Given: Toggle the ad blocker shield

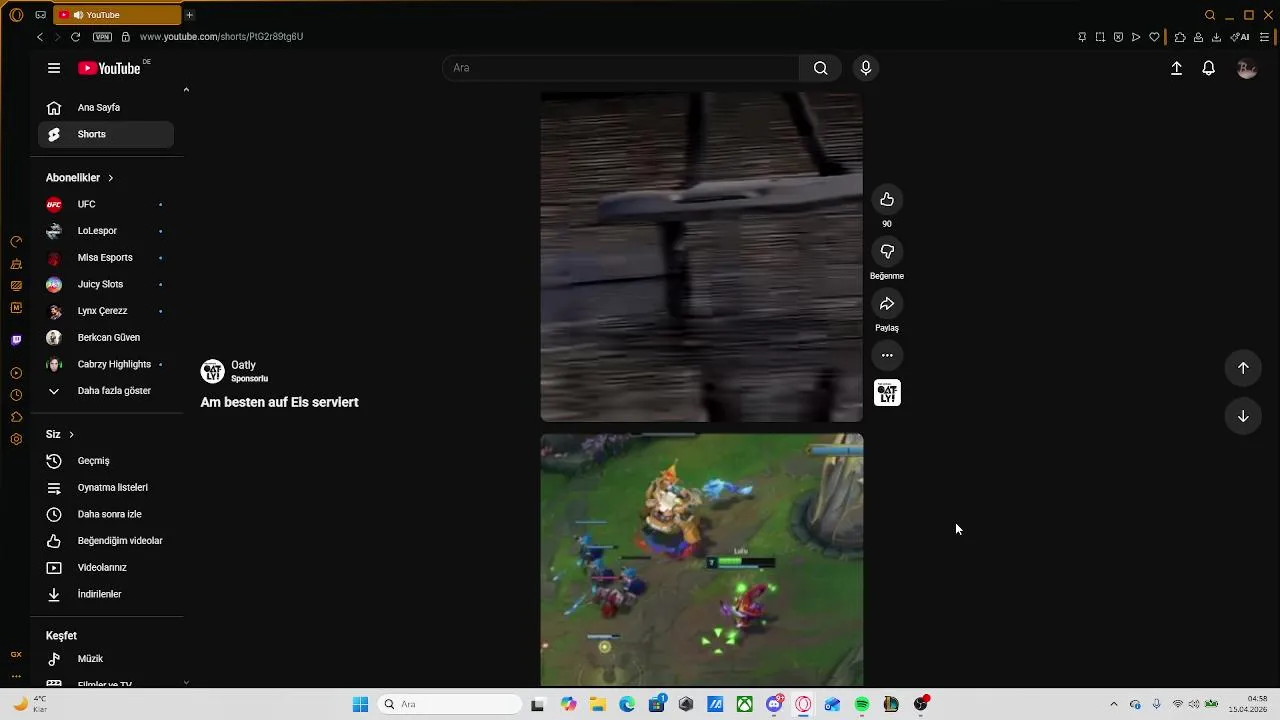Looking at the screenshot, I should click(x=1118, y=37).
